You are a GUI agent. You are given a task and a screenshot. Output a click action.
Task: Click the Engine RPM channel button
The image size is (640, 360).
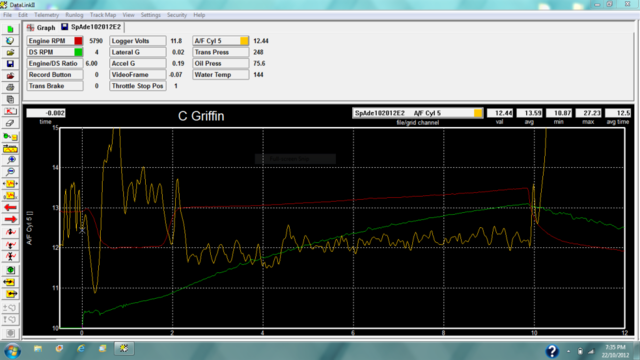pyautogui.click(x=50, y=41)
